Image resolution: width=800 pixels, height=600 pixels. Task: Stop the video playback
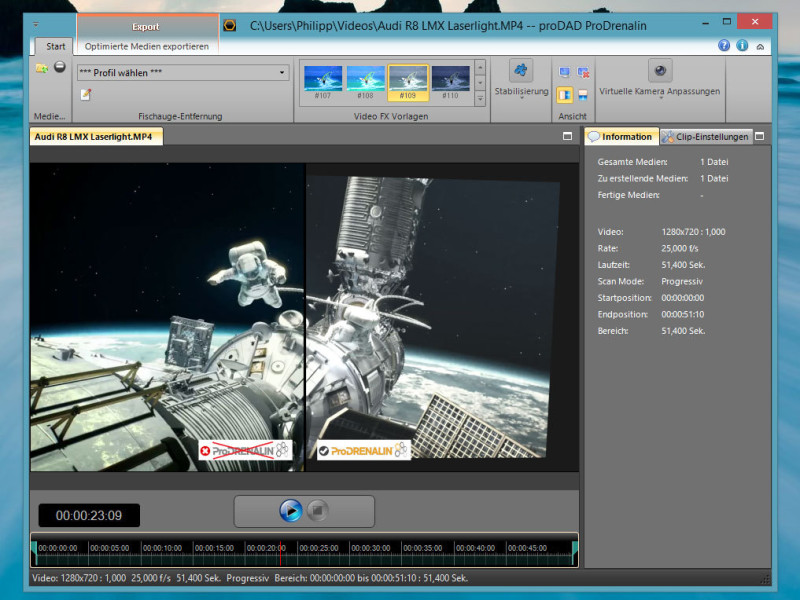[317, 511]
